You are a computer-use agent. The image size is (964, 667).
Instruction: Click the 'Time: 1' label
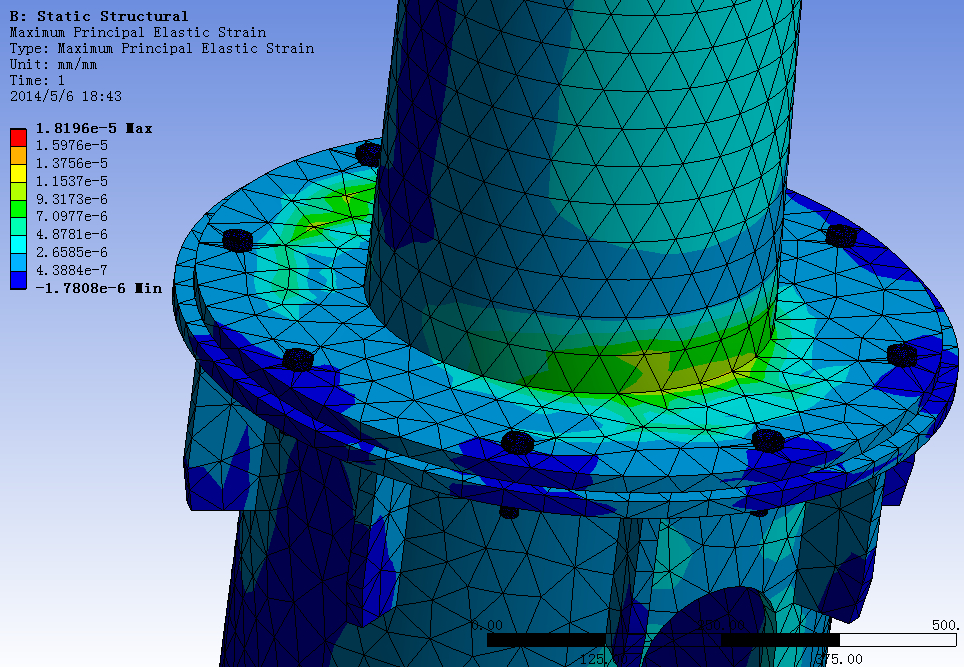pyautogui.click(x=37, y=81)
